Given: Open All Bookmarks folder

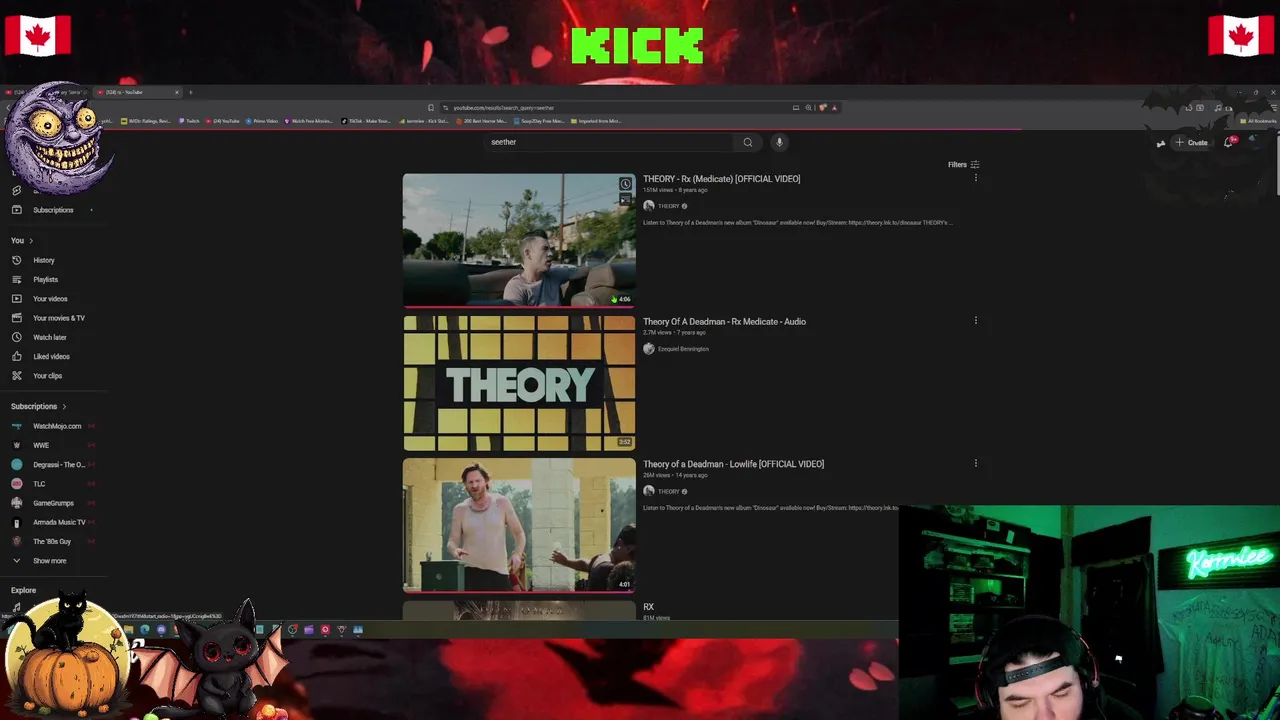Looking at the screenshot, I should (1258, 121).
